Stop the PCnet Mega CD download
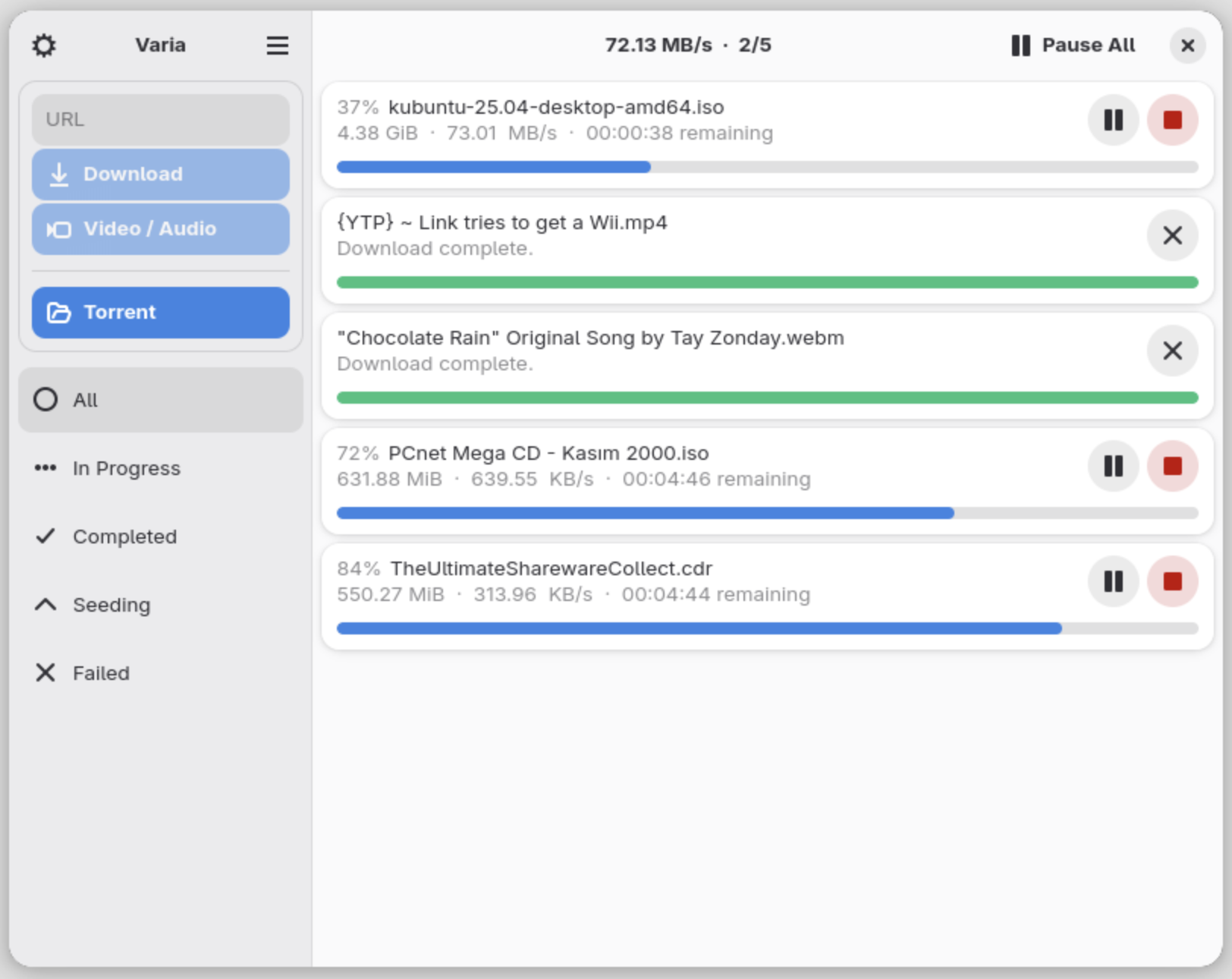The image size is (1232, 979). tap(1172, 466)
